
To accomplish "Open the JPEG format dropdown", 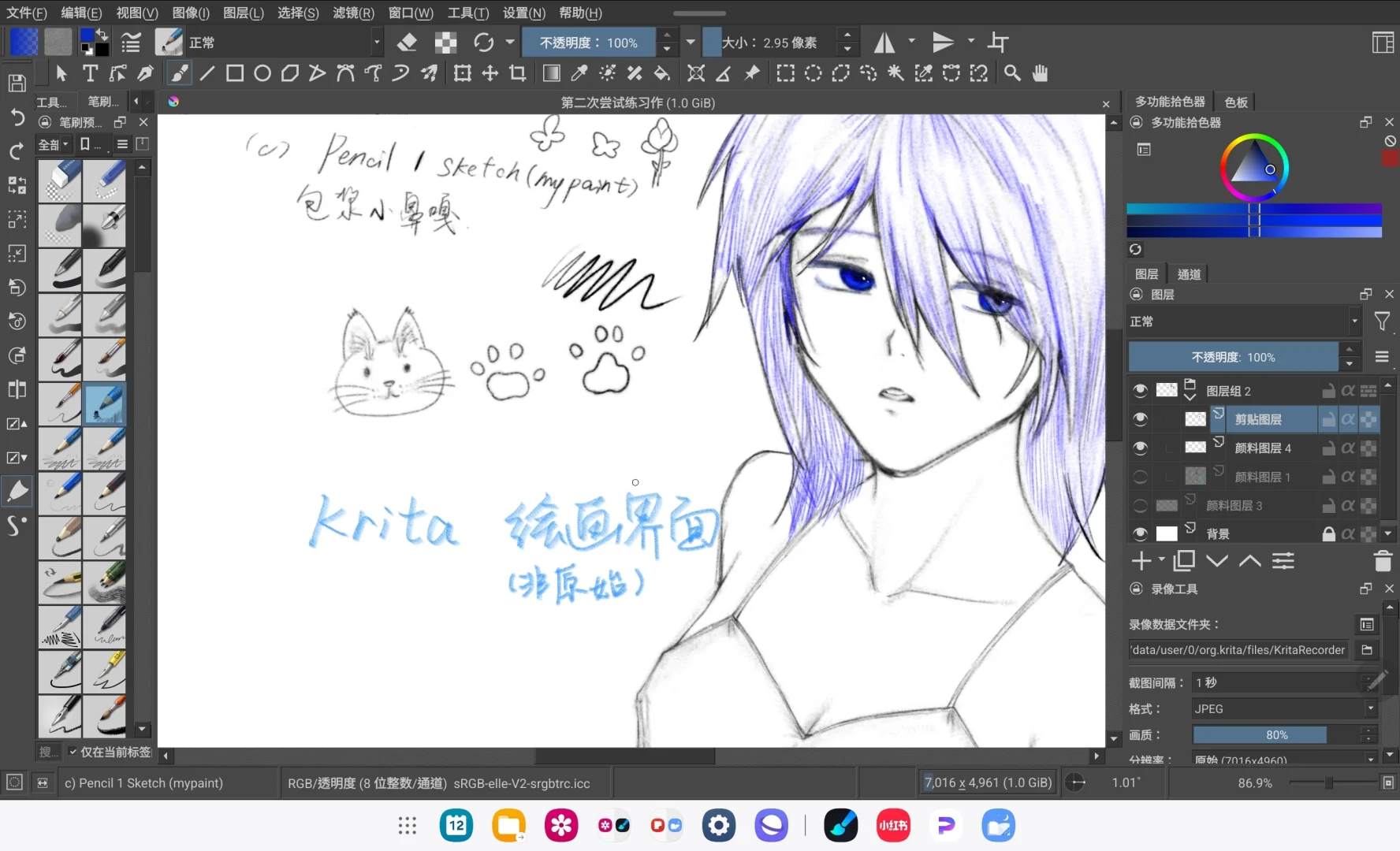I will (x=1283, y=709).
